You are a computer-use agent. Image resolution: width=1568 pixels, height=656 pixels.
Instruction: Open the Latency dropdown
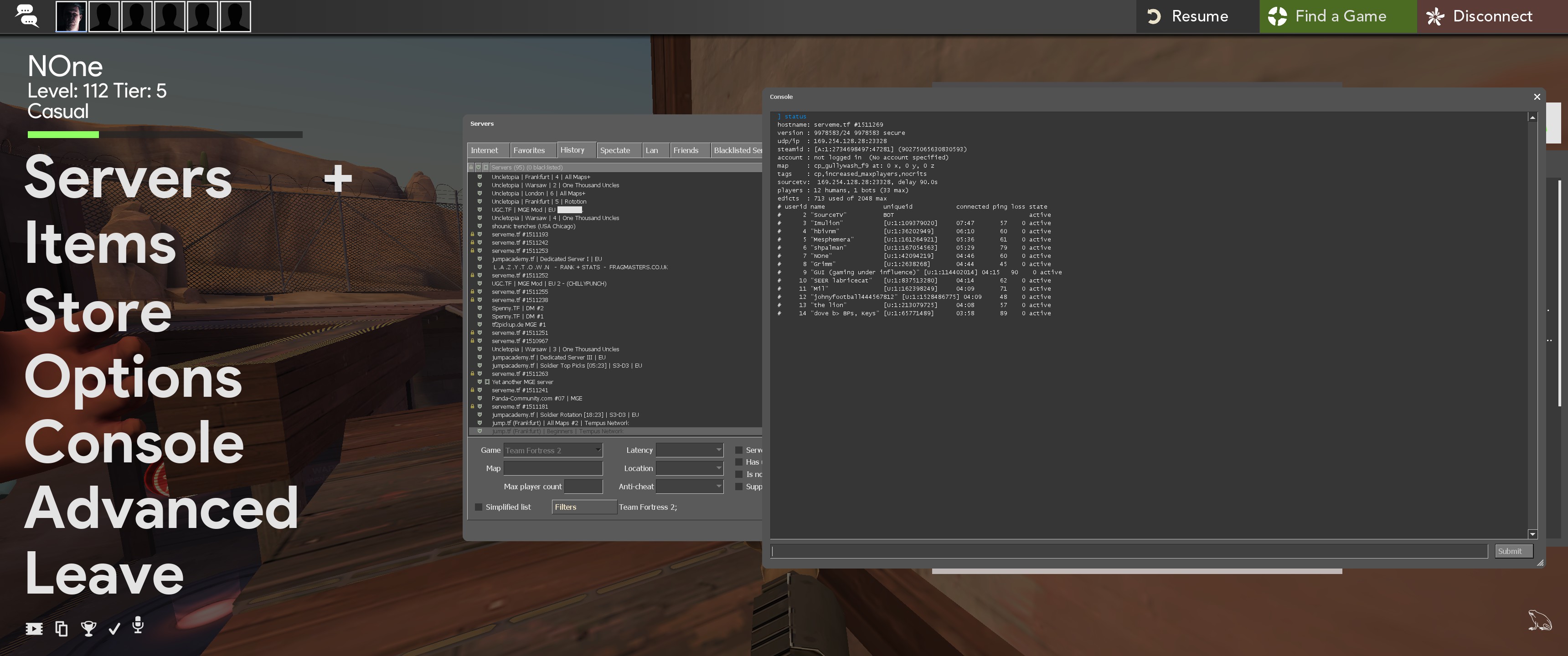point(690,450)
